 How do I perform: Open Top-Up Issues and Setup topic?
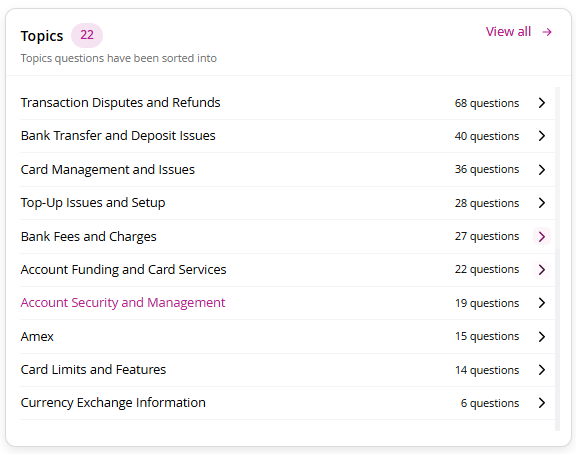click(93, 203)
